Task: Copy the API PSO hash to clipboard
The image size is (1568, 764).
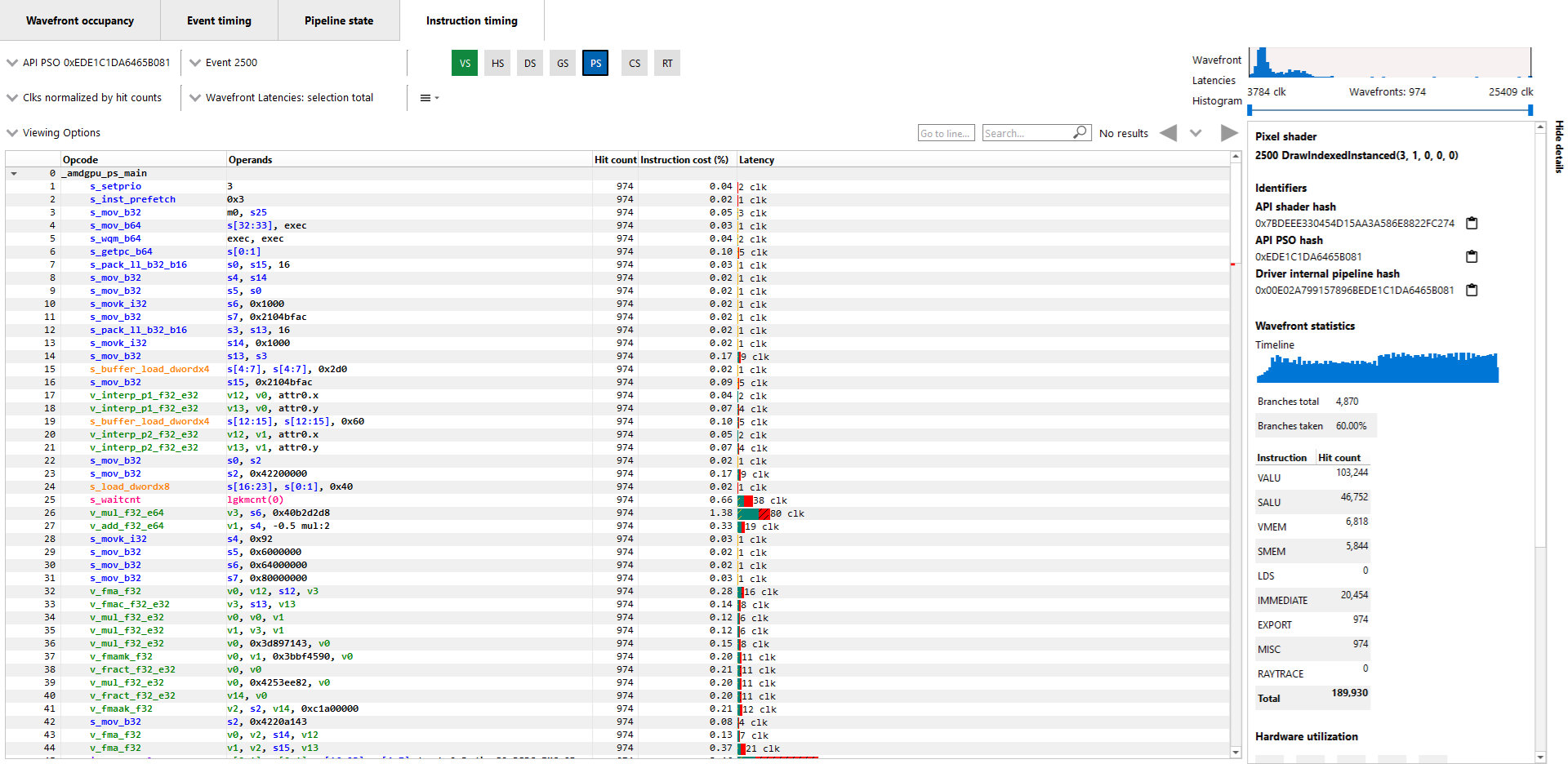Action: pos(1472,256)
